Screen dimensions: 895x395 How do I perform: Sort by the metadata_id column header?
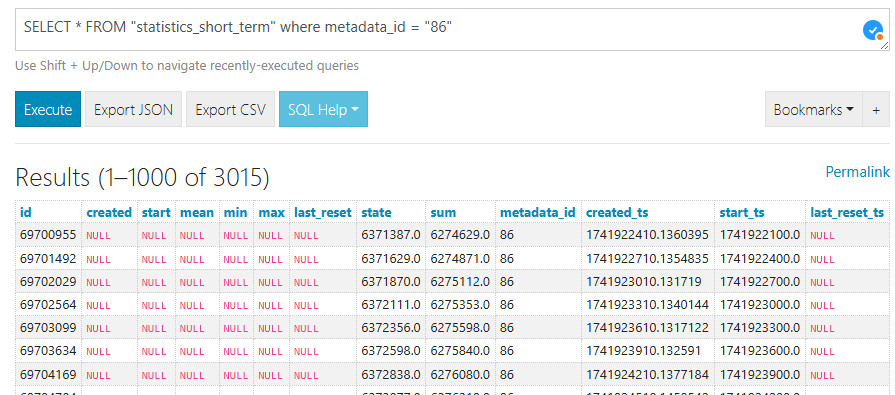pyautogui.click(x=538, y=213)
